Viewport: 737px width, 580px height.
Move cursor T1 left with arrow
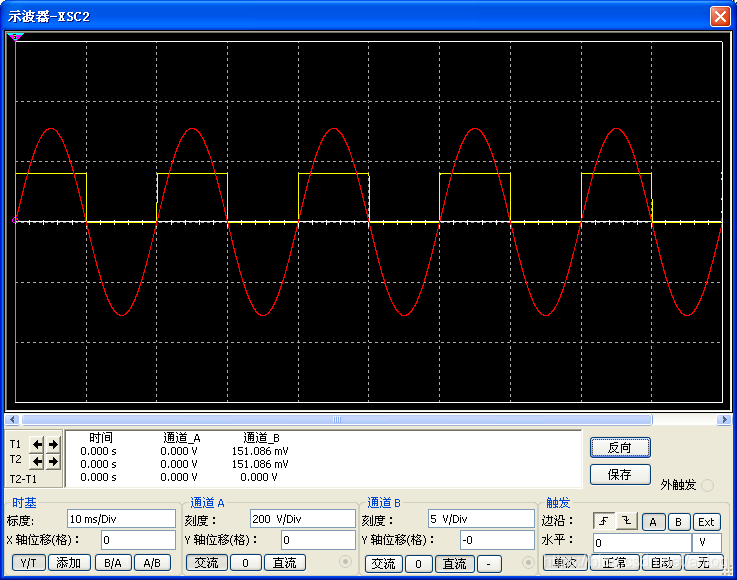37,444
